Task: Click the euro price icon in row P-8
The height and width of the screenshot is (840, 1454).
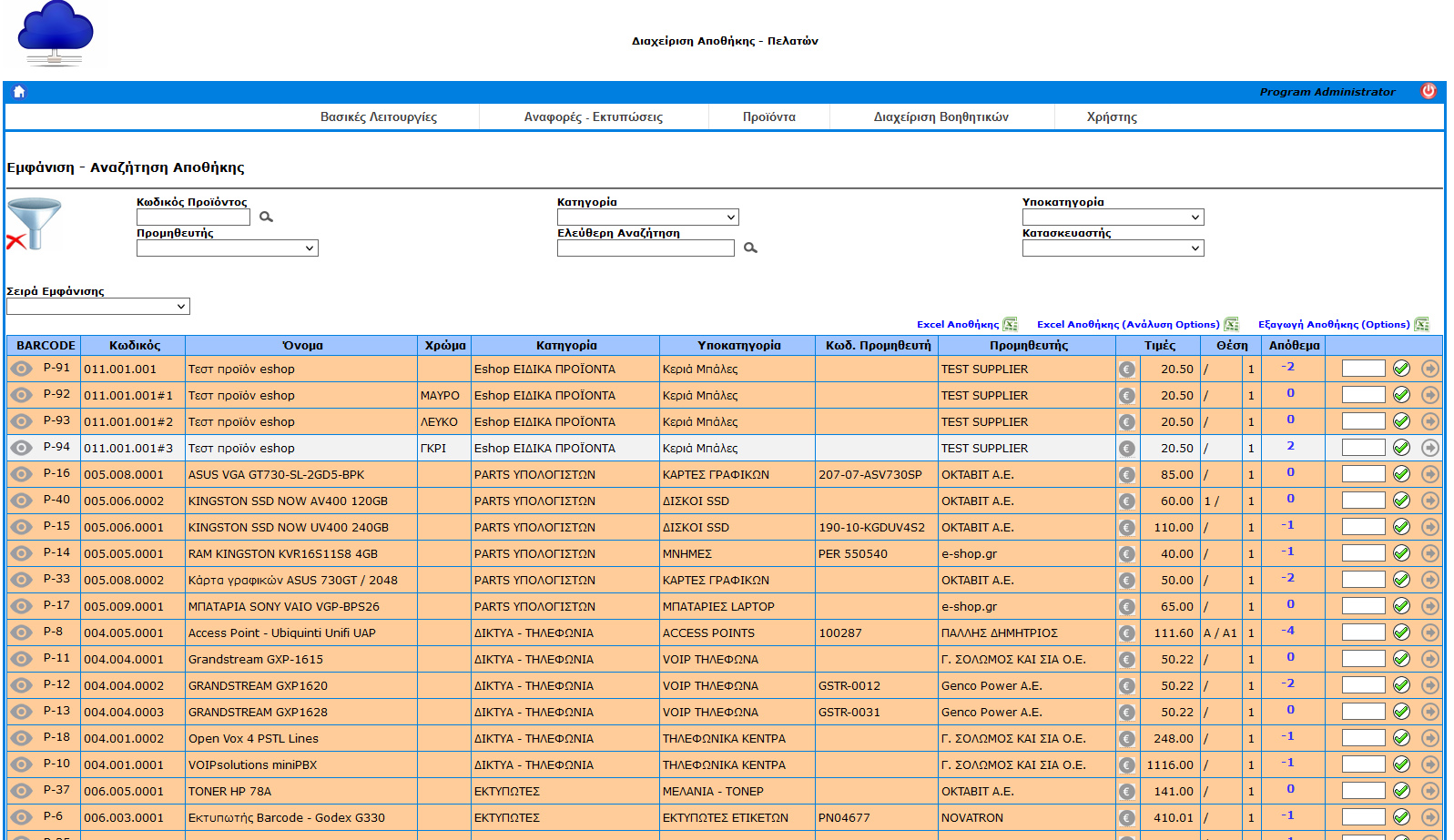Action: point(1127,633)
